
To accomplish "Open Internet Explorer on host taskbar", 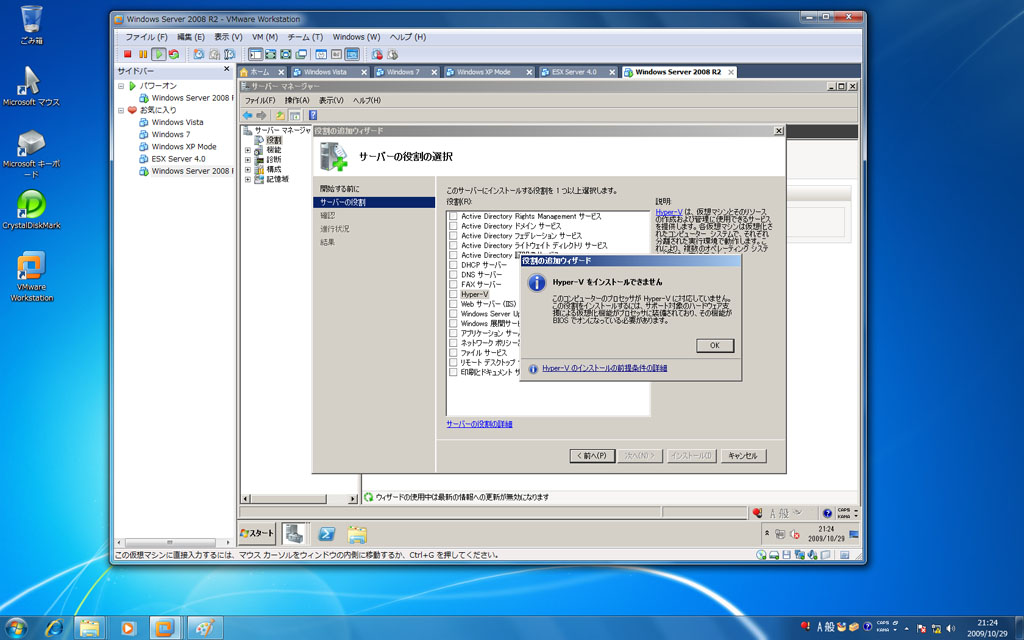I will tap(55, 628).
